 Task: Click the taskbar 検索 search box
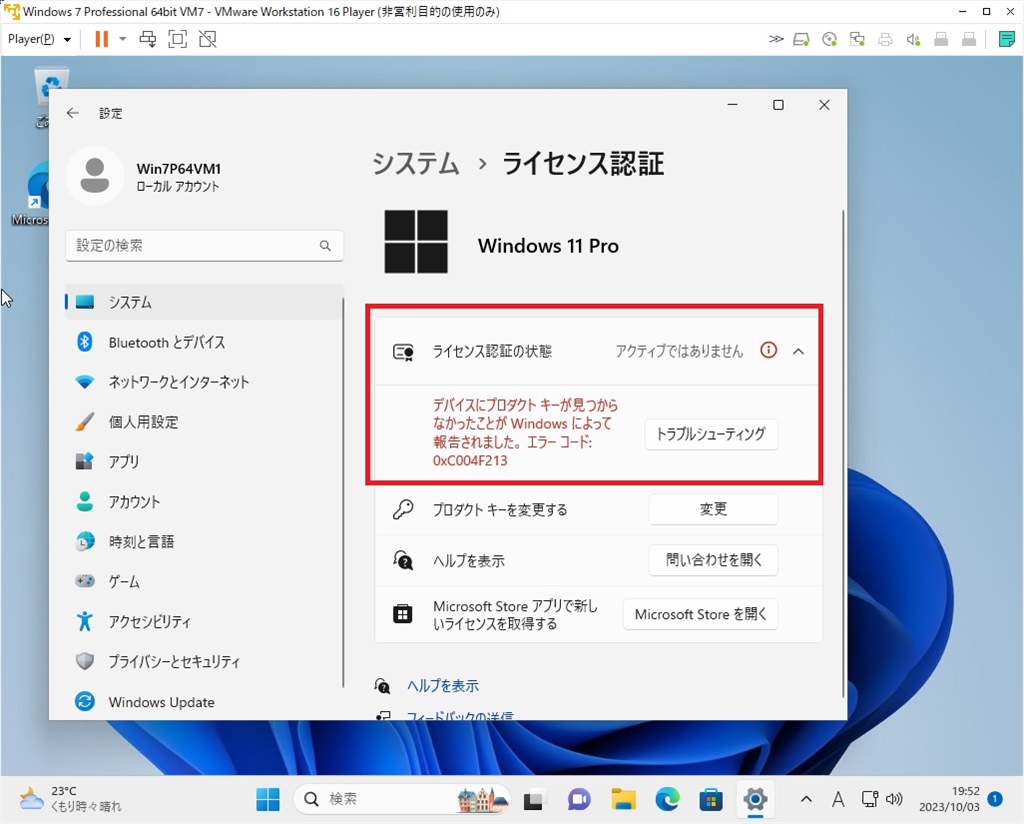click(x=402, y=799)
